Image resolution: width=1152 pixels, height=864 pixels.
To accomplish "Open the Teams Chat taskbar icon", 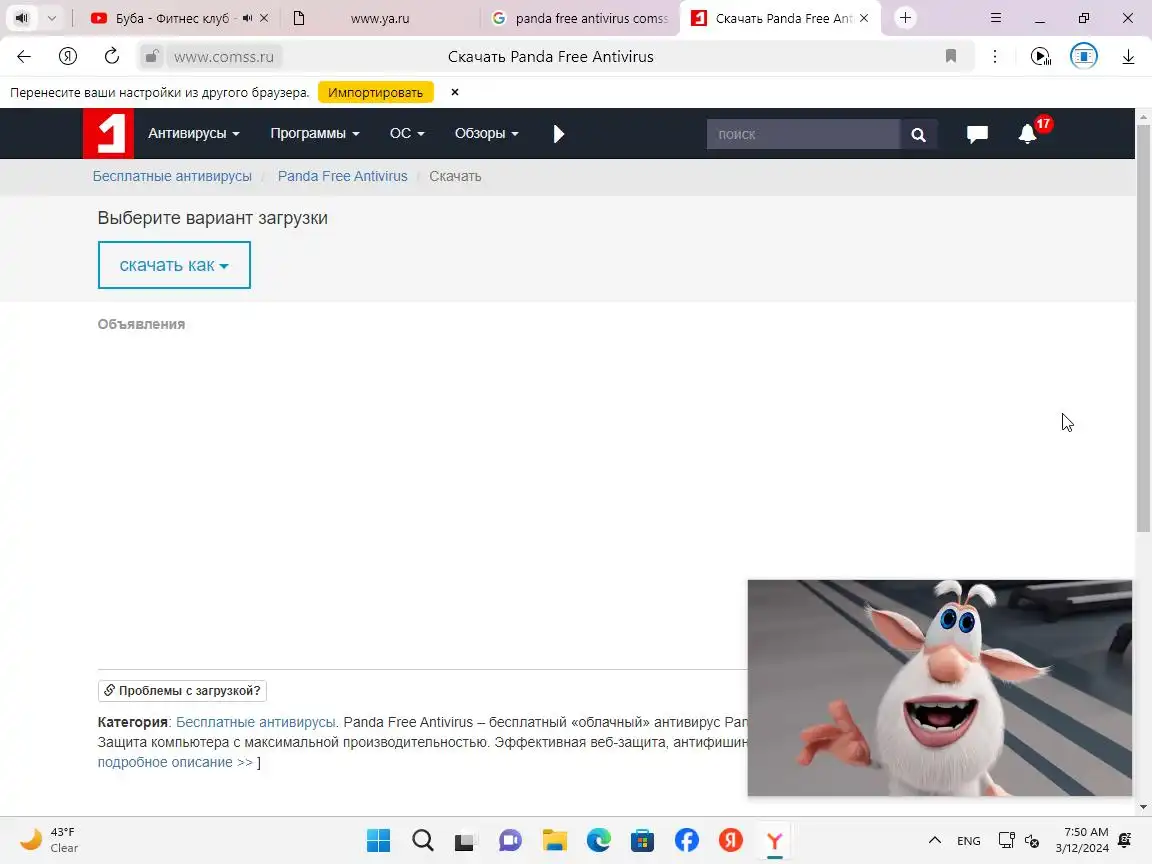I will (511, 840).
